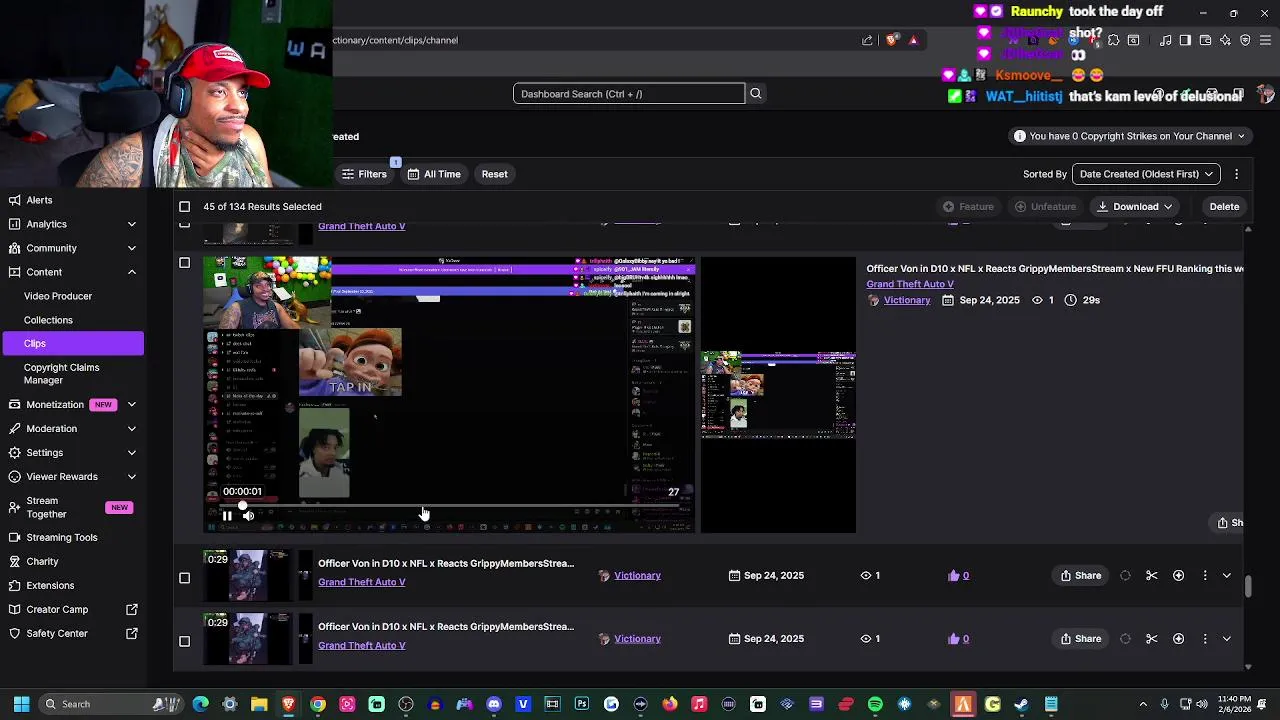Open Victionary channel link in expanded clip
Screen dimensions: 1280x720
(x=907, y=300)
